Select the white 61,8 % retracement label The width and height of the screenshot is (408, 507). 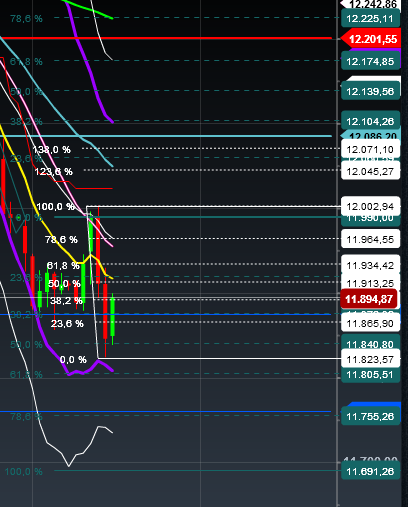[x=63, y=266]
